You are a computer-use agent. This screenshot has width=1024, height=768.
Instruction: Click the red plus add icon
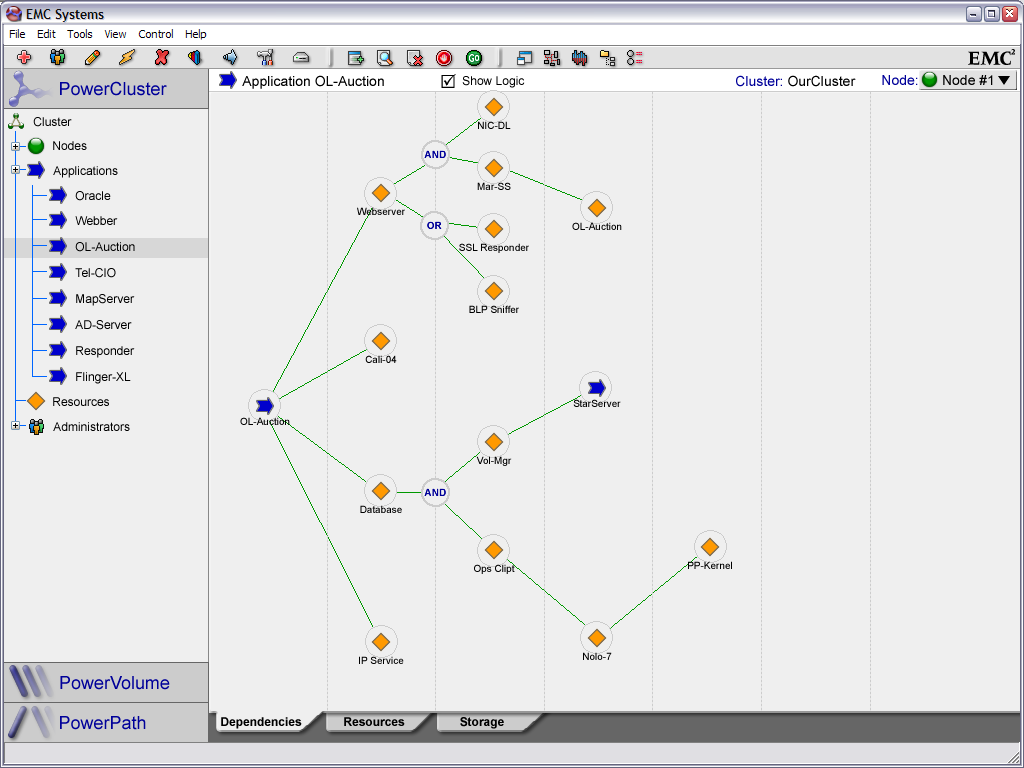pyautogui.click(x=24, y=57)
